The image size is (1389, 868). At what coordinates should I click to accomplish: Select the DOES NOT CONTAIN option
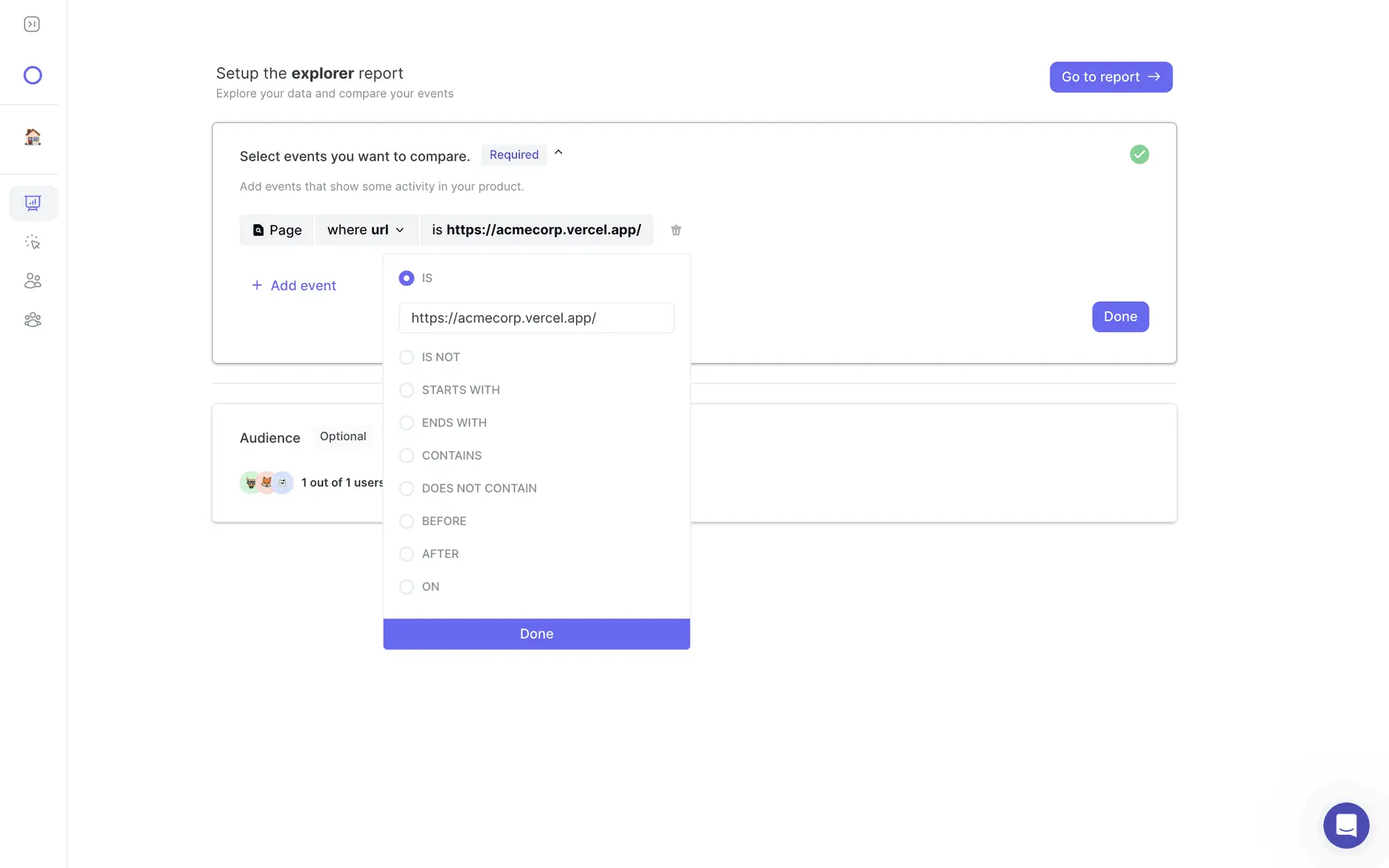(x=407, y=488)
